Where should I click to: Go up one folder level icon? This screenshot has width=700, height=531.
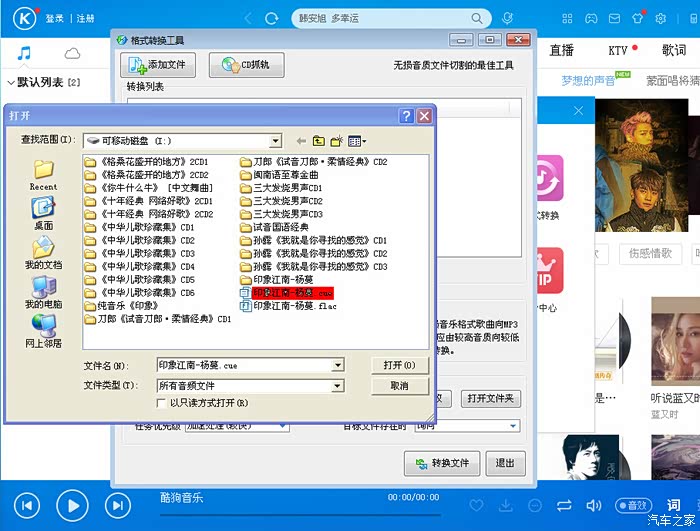[319, 141]
